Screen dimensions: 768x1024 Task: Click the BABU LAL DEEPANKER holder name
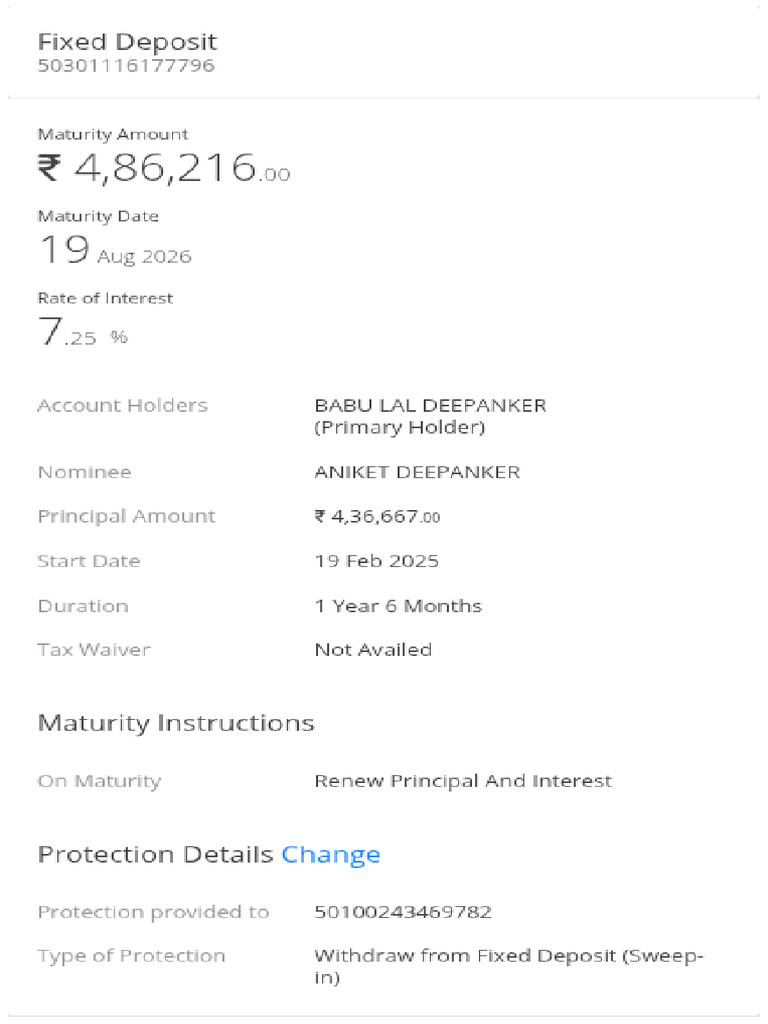coord(430,406)
